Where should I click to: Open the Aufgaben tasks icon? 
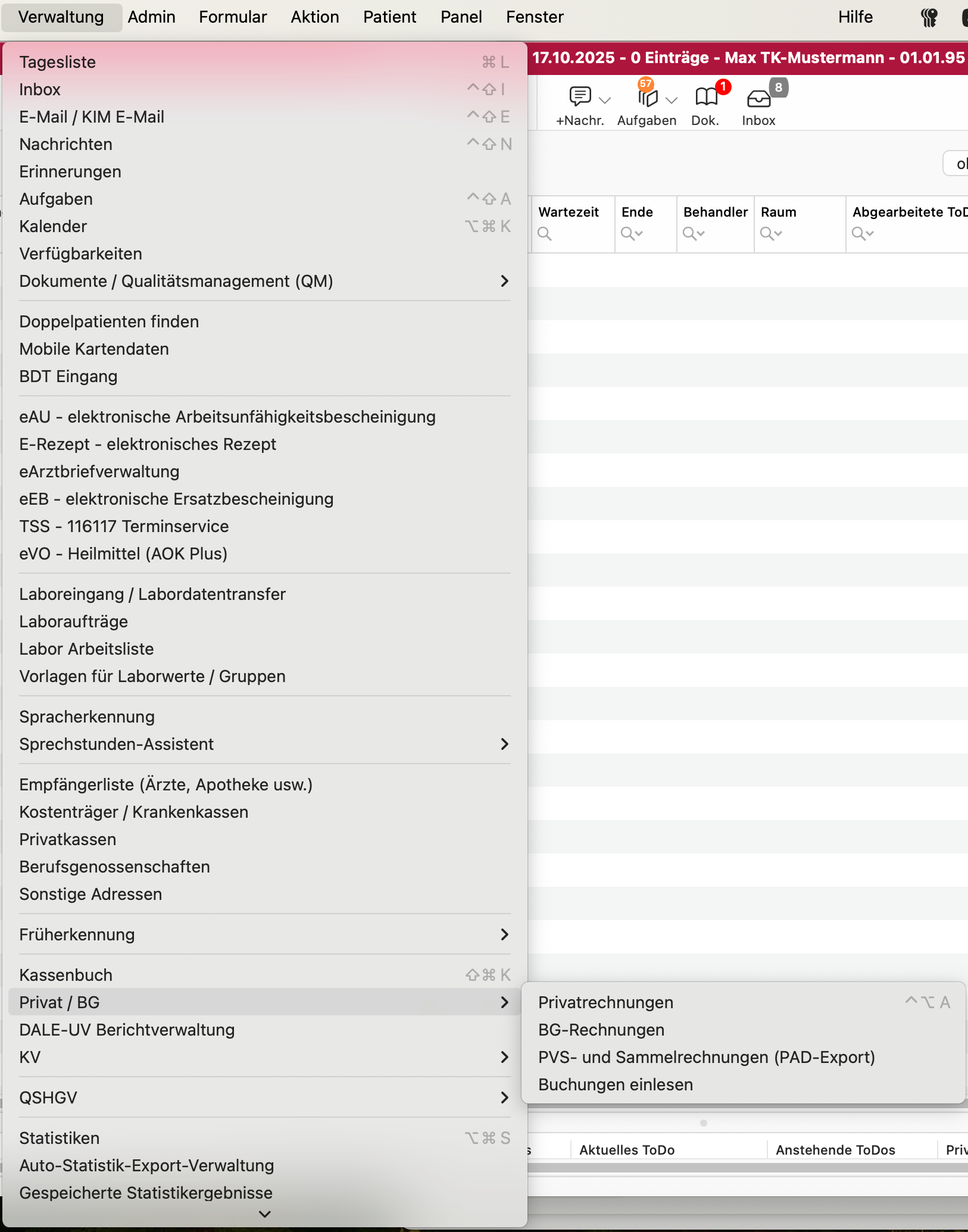coord(648,96)
